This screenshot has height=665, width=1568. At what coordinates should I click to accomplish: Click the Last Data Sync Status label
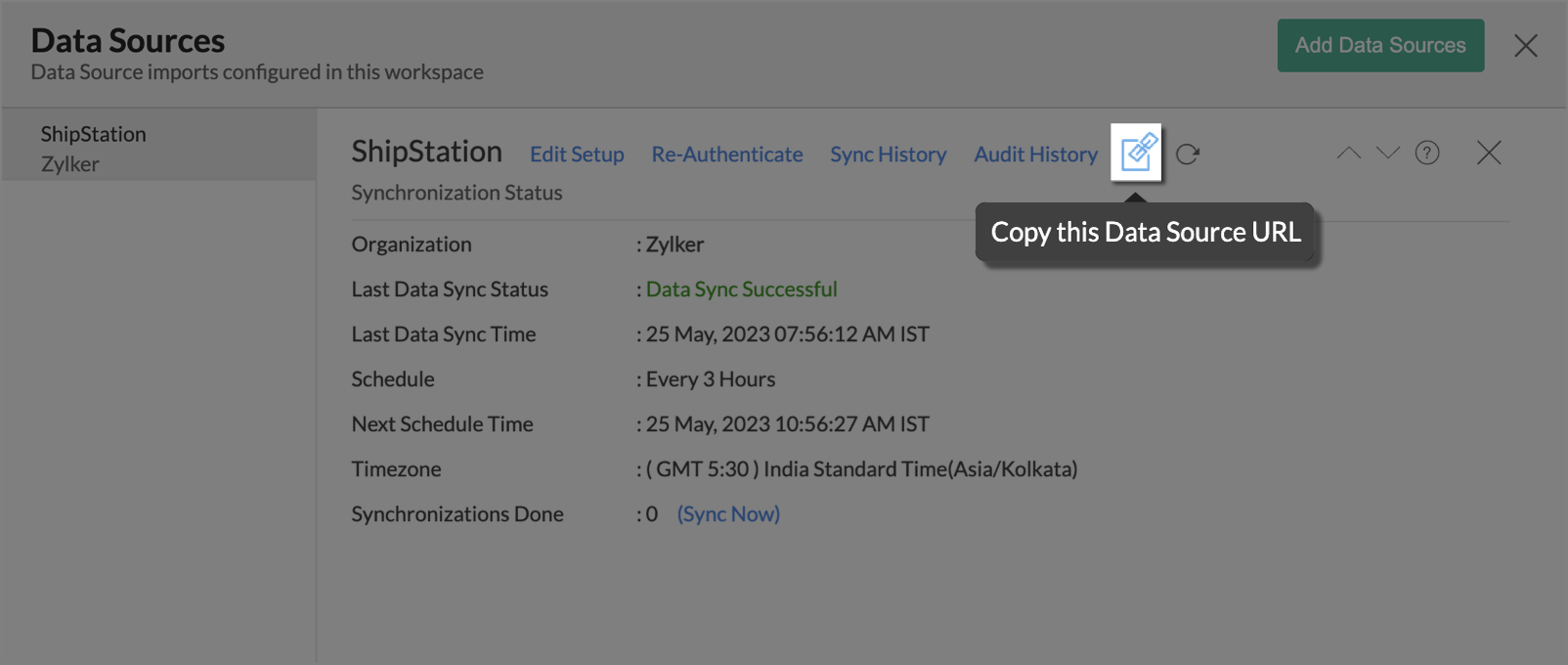pyautogui.click(x=450, y=289)
